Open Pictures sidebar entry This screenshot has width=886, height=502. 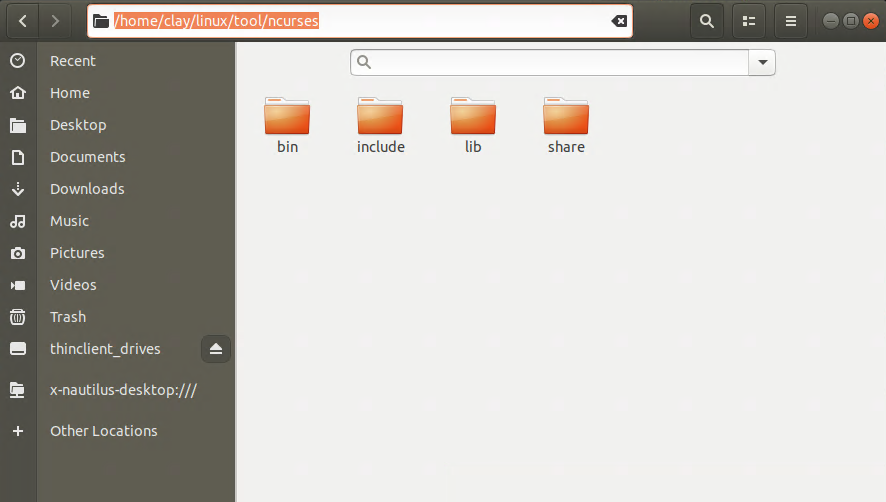77,253
